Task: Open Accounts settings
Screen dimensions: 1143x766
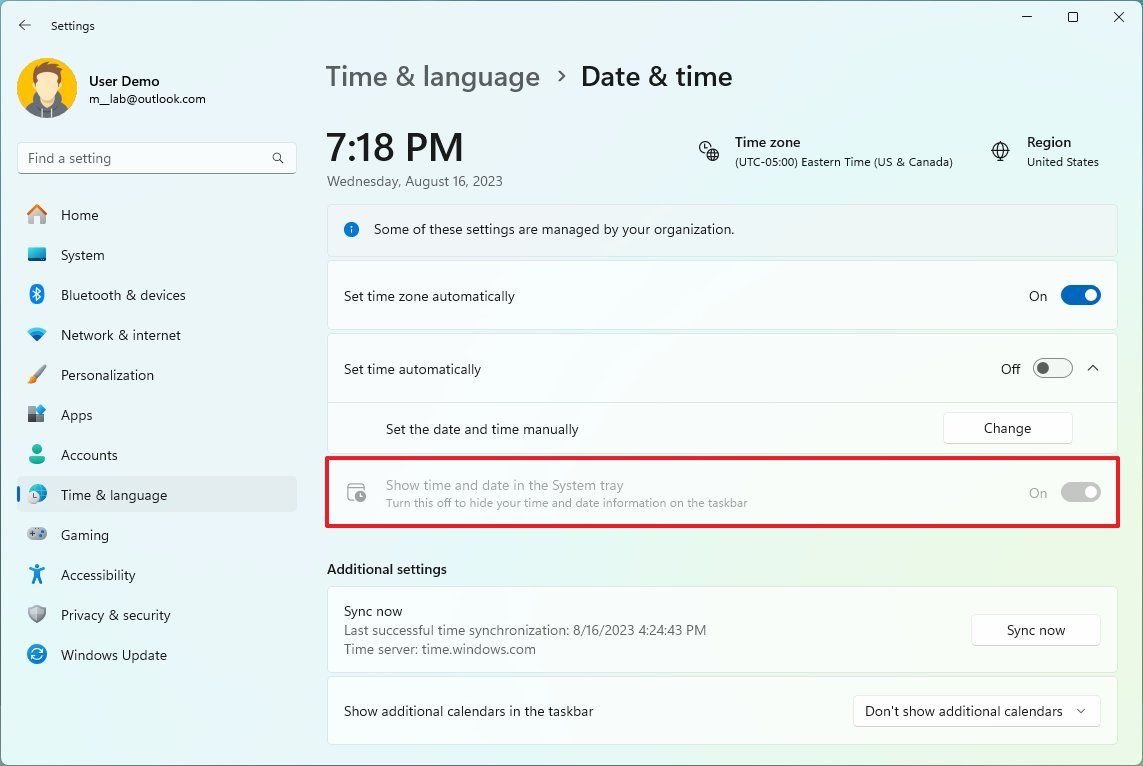Action: 157,455
